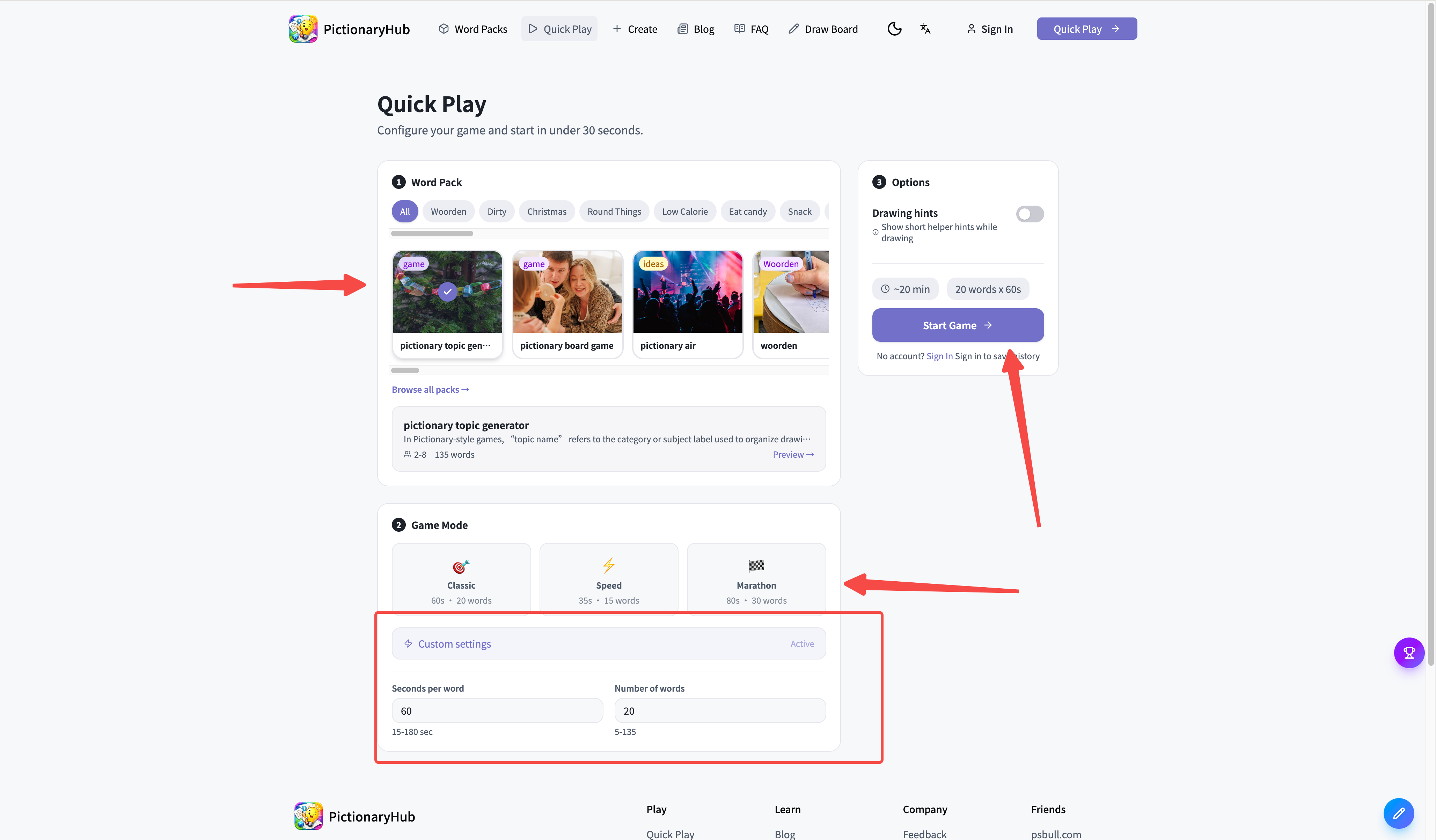Select Marathon mode checkered flag icon
The height and width of the screenshot is (840, 1436).
click(756, 565)
